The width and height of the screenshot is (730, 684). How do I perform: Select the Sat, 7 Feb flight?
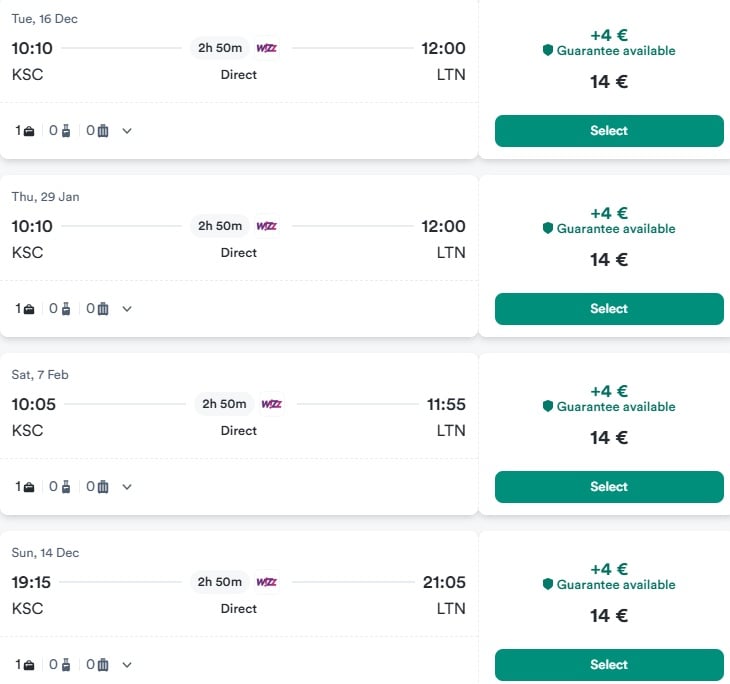(x=608, y=487)
